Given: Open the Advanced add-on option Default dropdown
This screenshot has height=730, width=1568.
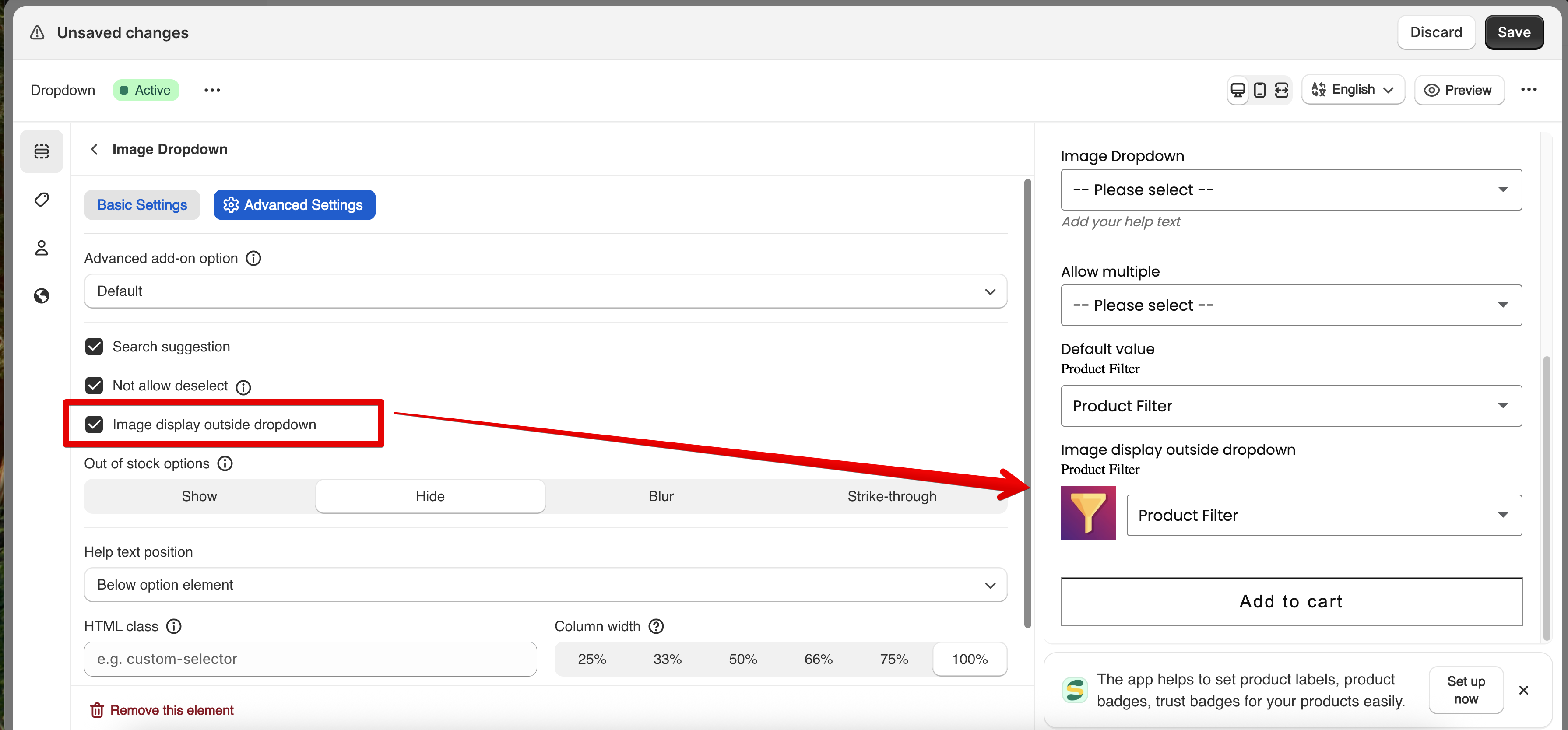Looking at the screenshot, I should click(545, 291).
